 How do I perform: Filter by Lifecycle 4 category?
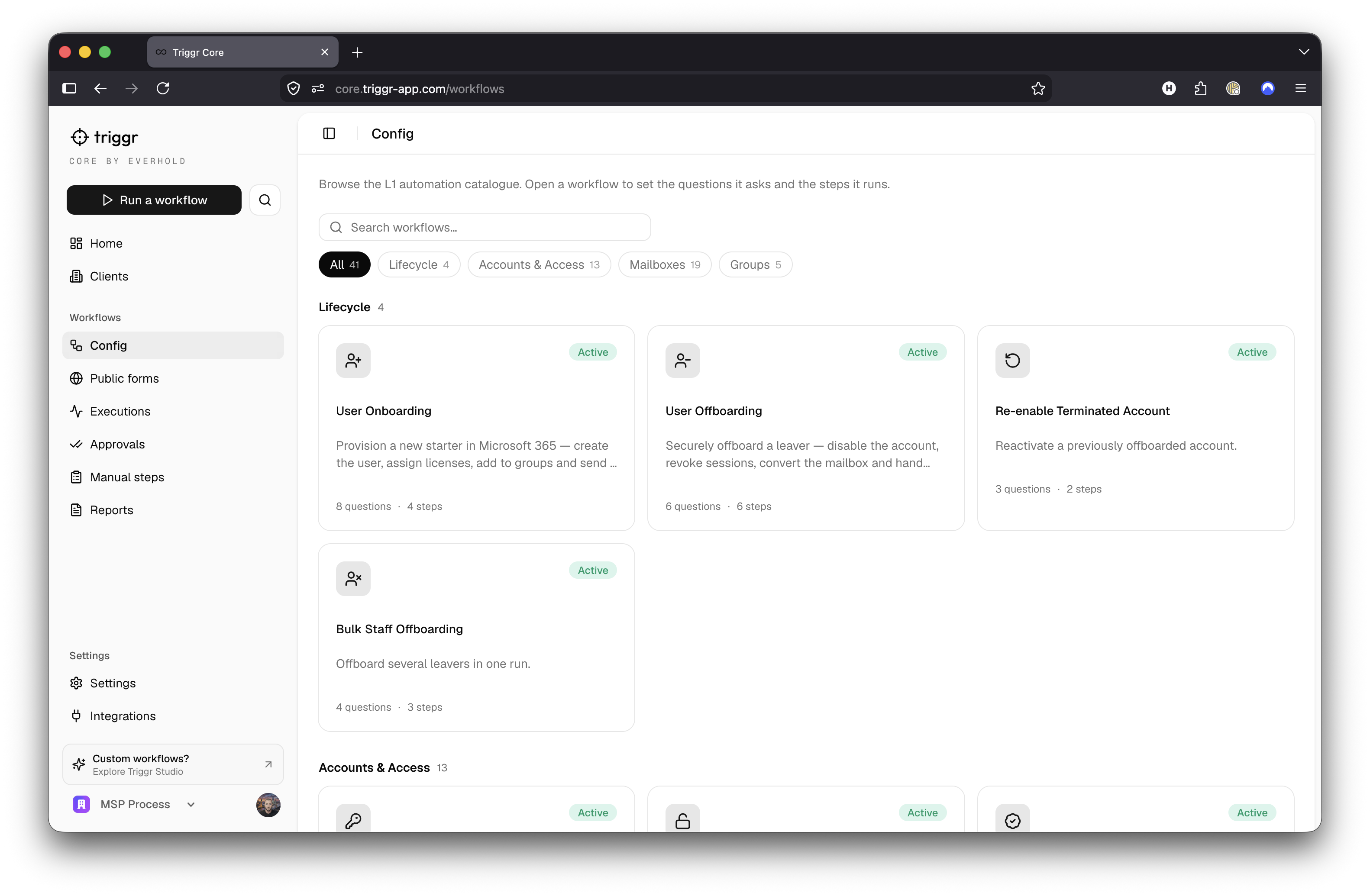pos(418,265)
